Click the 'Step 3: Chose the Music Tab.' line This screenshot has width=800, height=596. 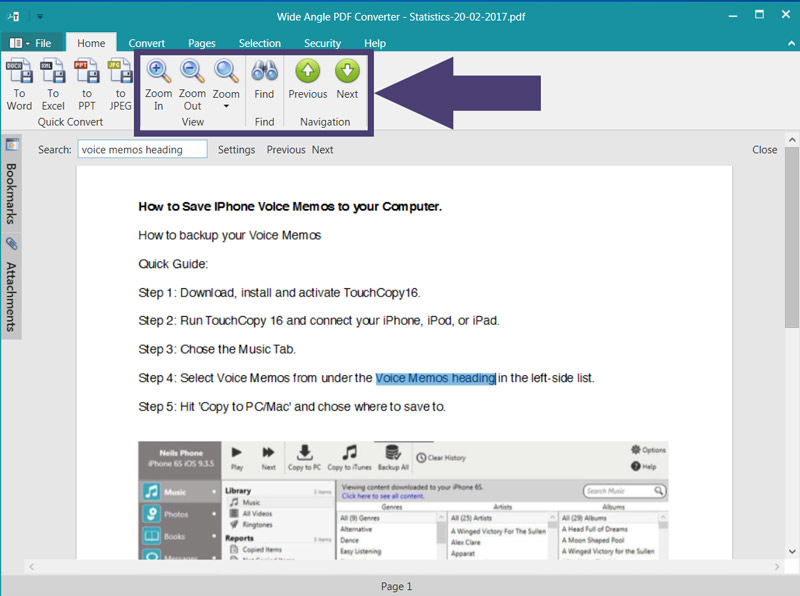[x=217, y=349]
